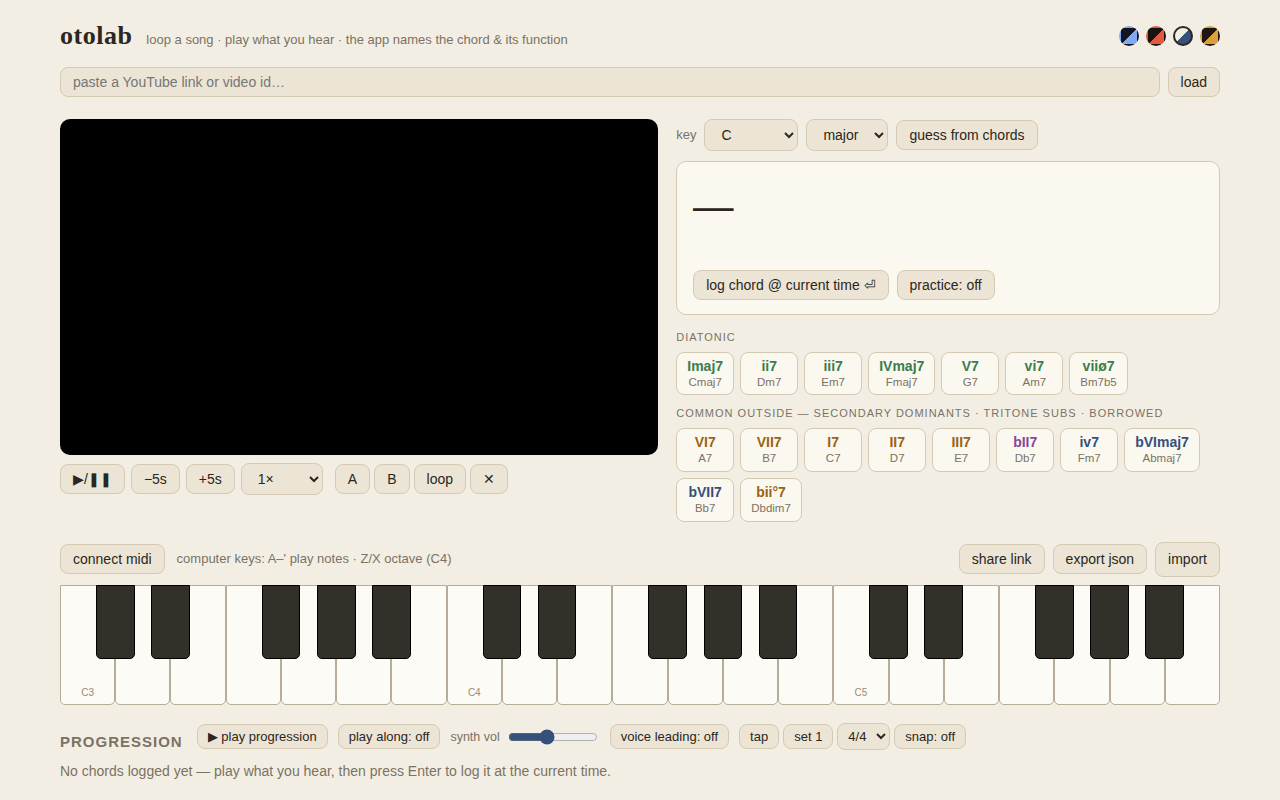The image size is (1280, 800).
Task: Select the light-and-navy theme swatch
Action: coord(1183,36)
